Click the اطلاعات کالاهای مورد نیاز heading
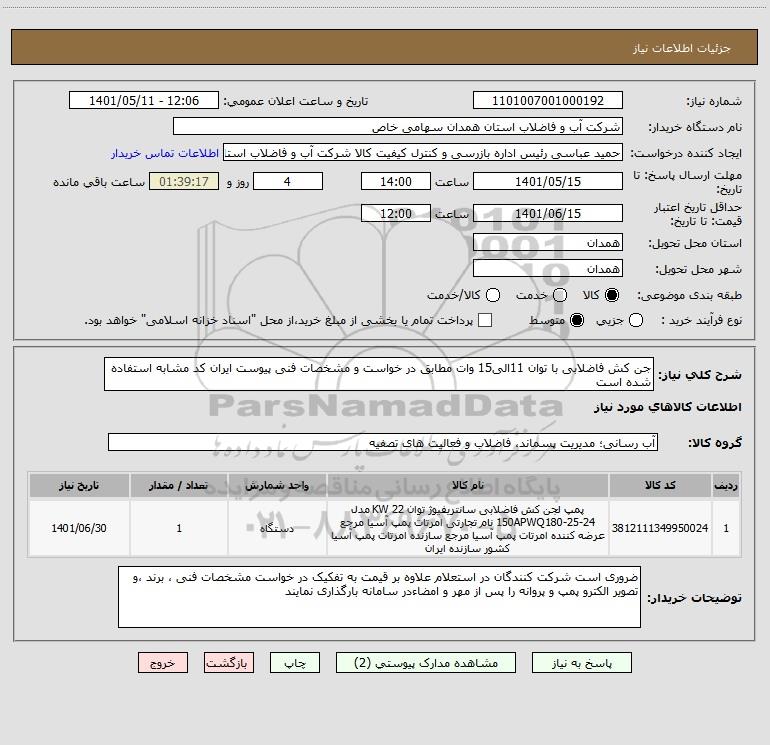The width and height of the screenshot is (770, 745). point(667,407)
